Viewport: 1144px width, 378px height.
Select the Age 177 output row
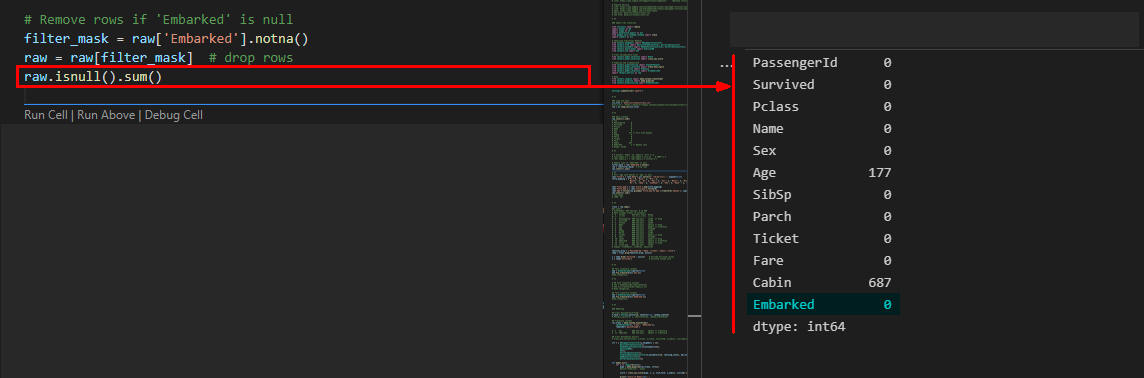click(x=822, y=173)
